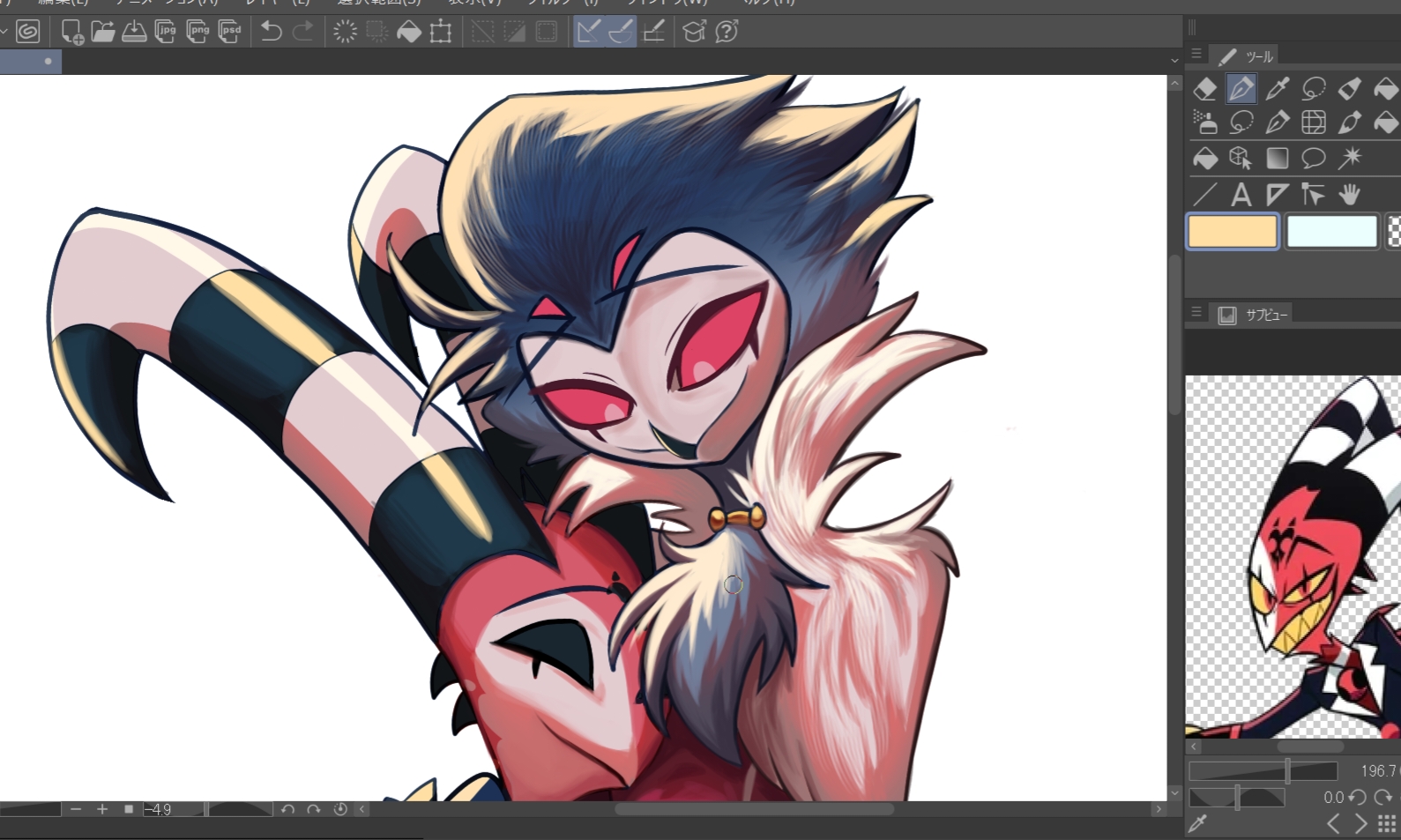
Task: Toggle Snap to Special Ruler
Action: click(x=621, y=32)
